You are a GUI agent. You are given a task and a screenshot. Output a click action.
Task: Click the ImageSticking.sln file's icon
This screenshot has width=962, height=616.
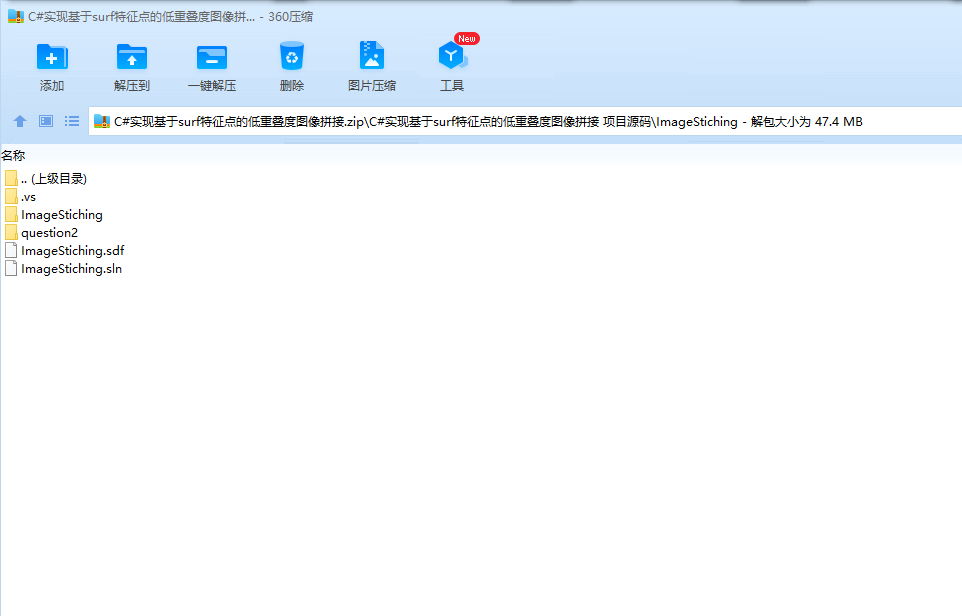(x=11, y=269)
